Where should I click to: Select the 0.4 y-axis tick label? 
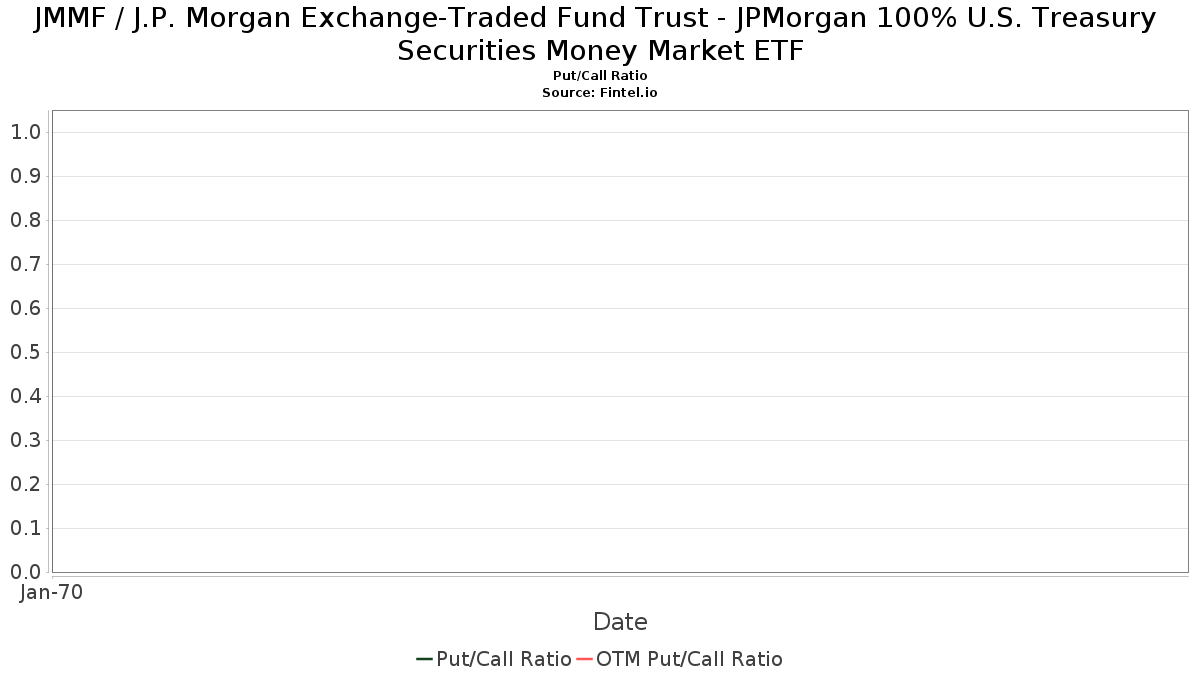25,396
